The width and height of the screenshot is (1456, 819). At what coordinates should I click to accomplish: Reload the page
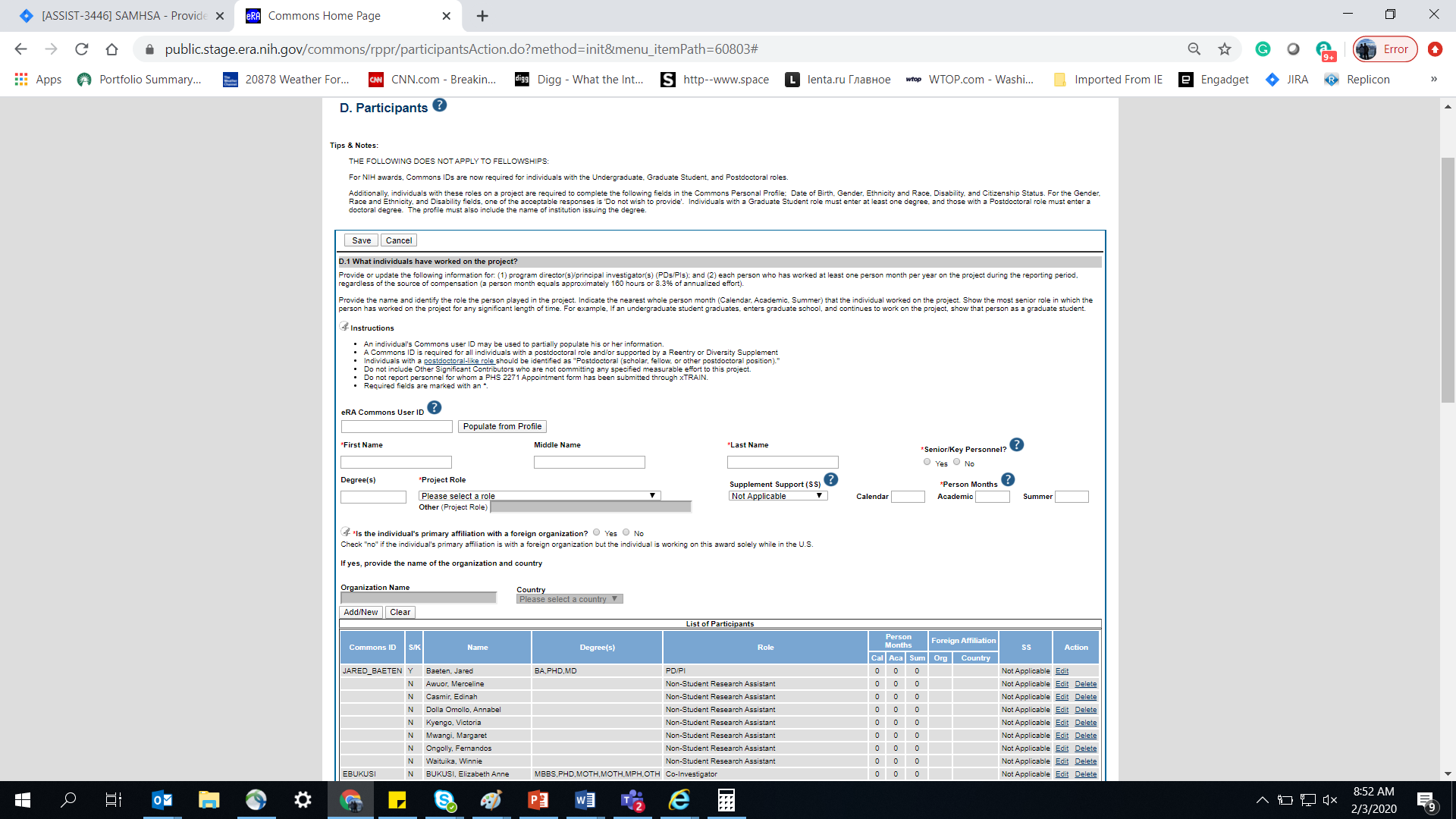(x=81, y=49)
